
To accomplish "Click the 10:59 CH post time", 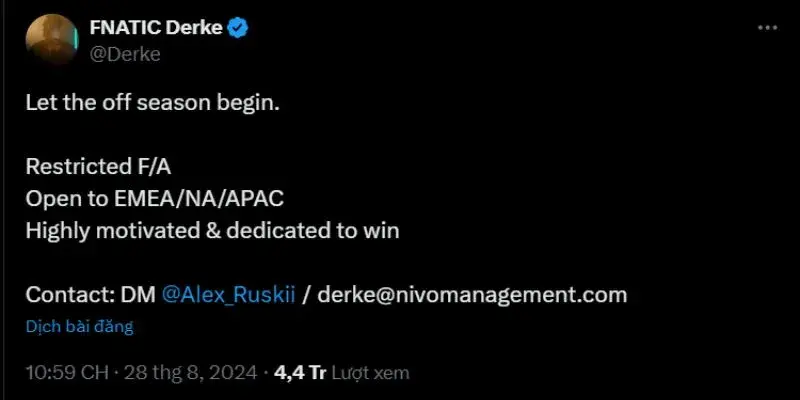I will pos(66,372).
